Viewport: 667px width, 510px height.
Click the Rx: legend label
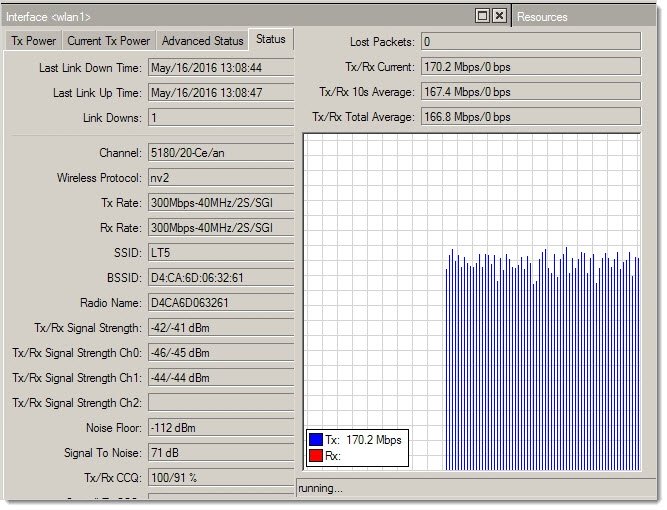tap(333, 456)
